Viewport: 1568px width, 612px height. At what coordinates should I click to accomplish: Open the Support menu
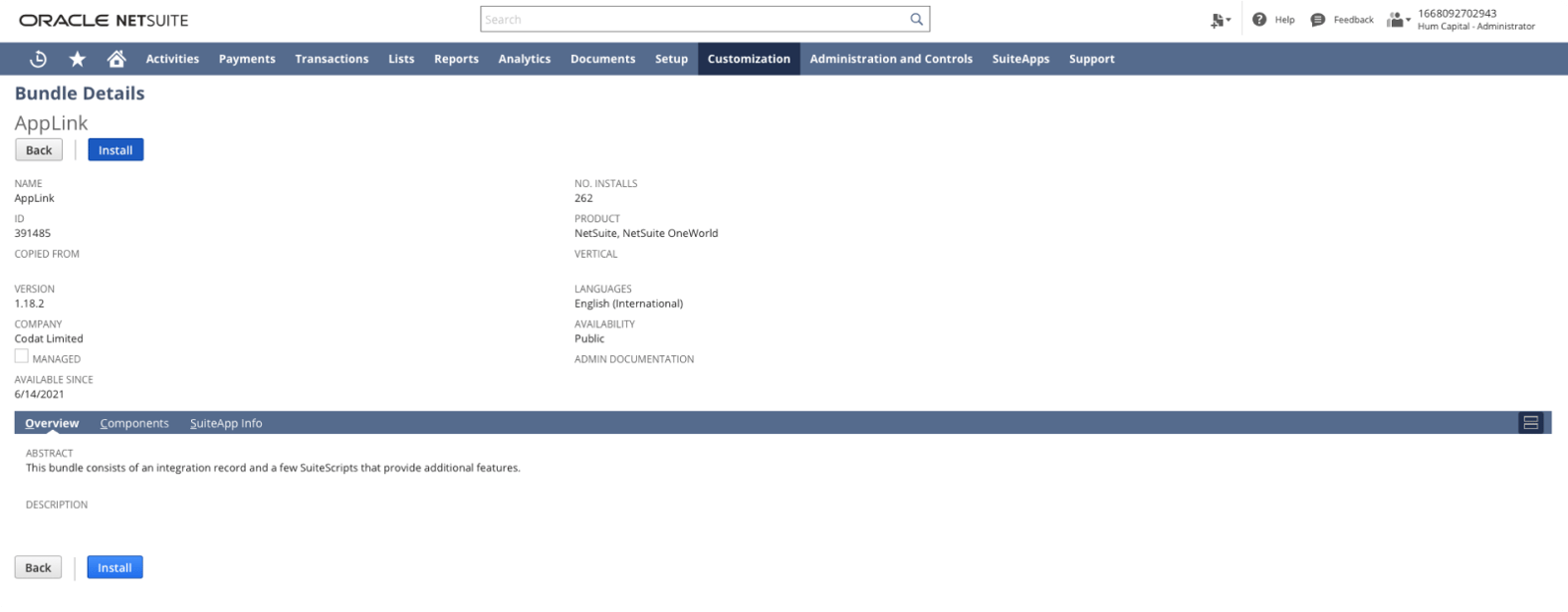[x=1092, y=59]
